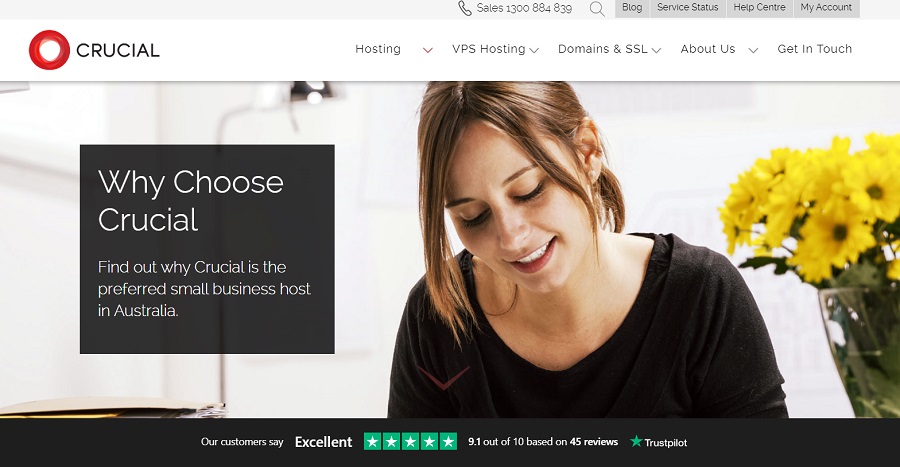900x467 pixels.
Task: Click the red down chevron on hero image
Action: (444, 378)
